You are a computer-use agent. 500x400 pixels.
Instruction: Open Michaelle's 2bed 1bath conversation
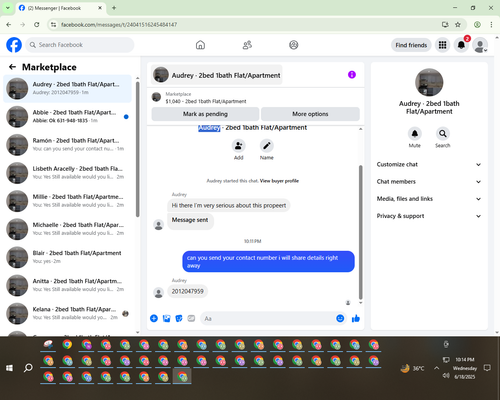[x=67, y=229]
